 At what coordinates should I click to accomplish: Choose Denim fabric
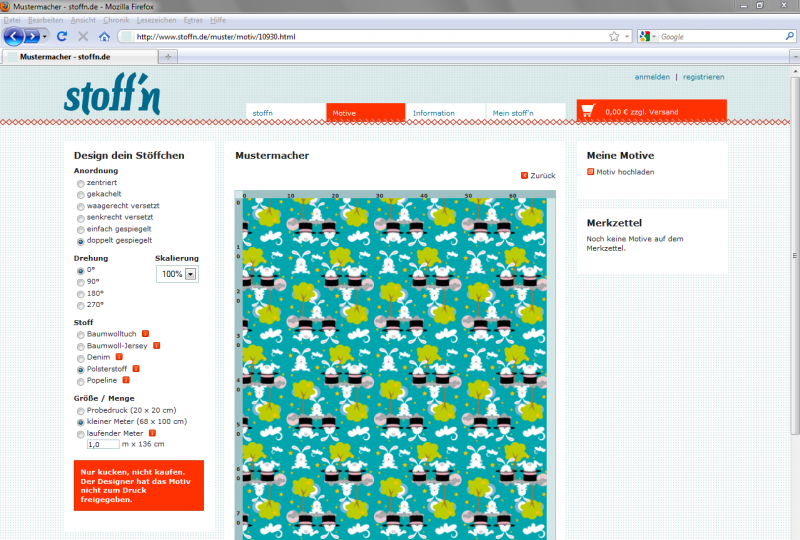[x=81, y=358]
